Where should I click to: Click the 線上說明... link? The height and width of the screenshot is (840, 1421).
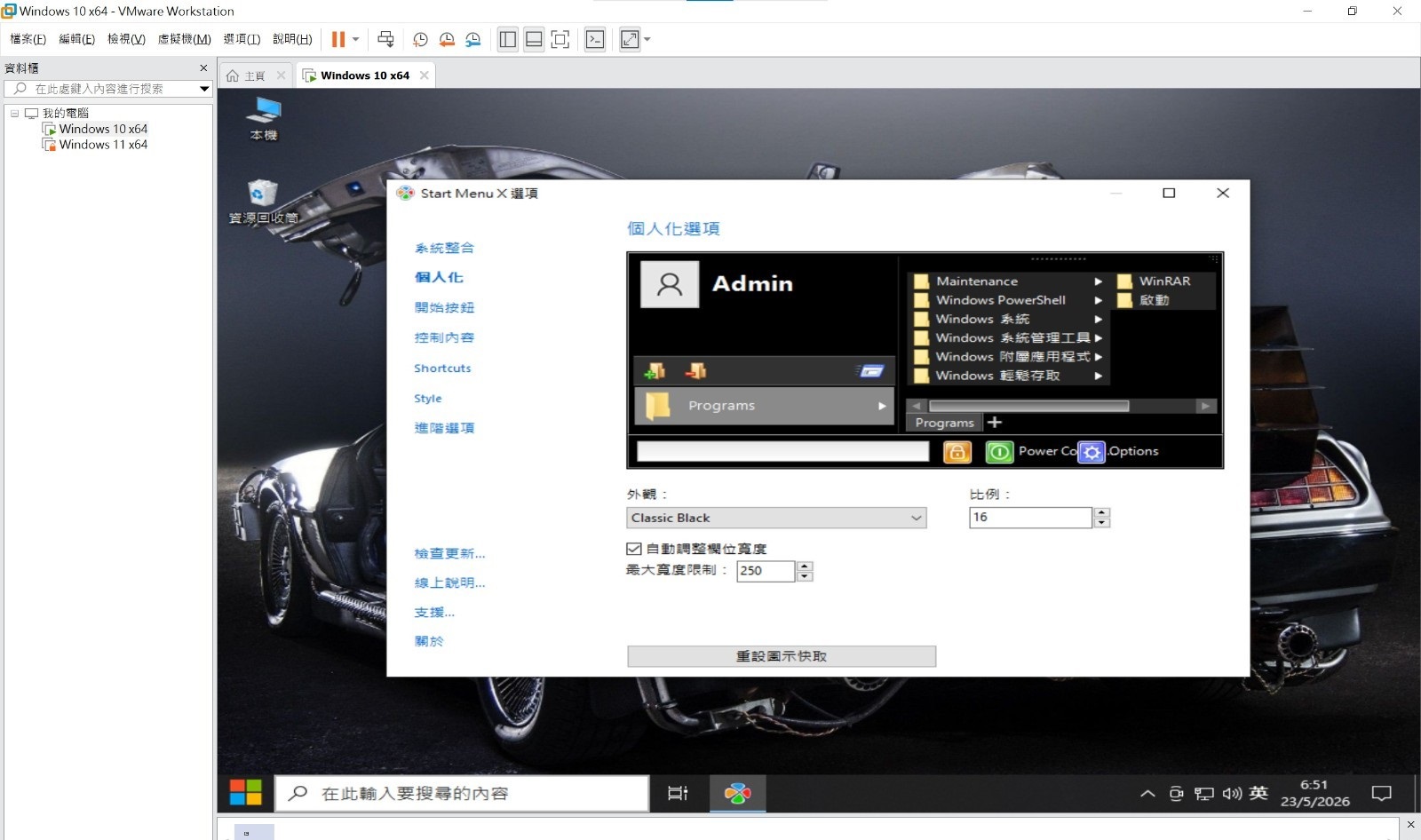click(449, 582)
